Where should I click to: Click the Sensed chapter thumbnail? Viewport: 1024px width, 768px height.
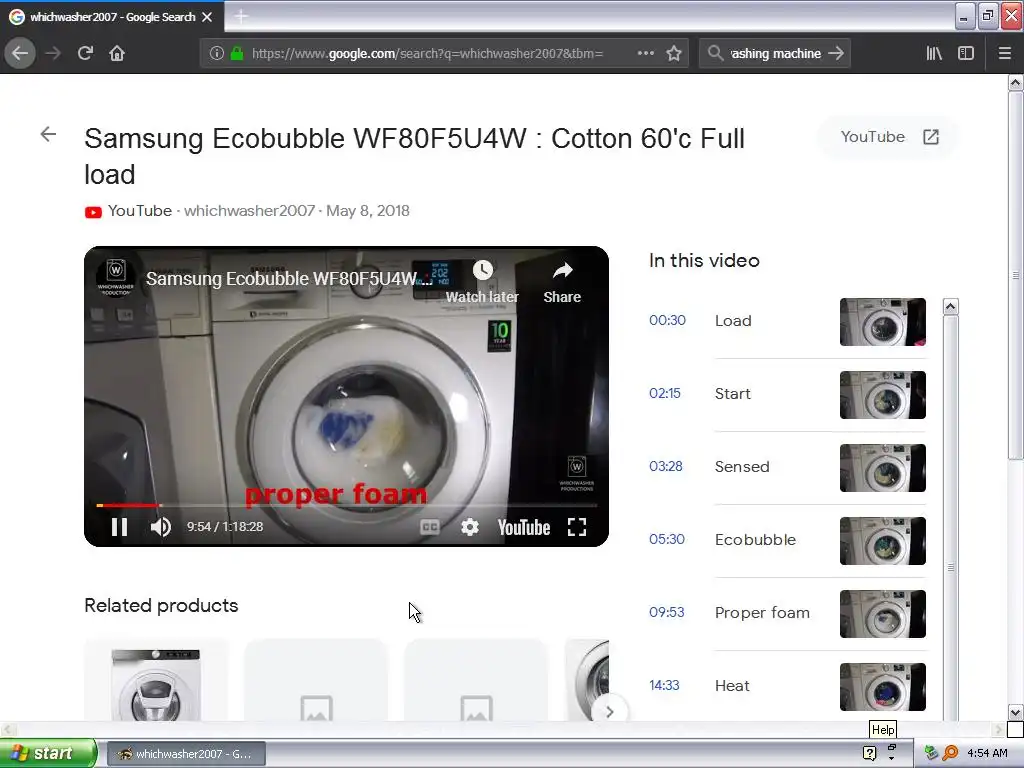[x=882, y=468]
